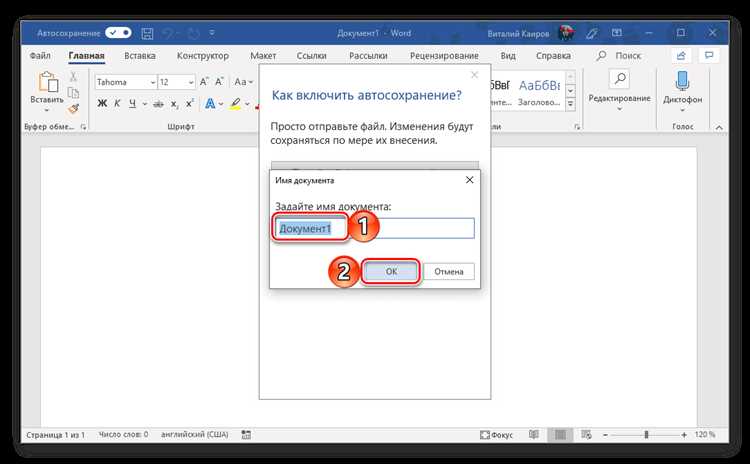
Task: Open the Tahoma font name dropdown
Action: click(126, 82)
